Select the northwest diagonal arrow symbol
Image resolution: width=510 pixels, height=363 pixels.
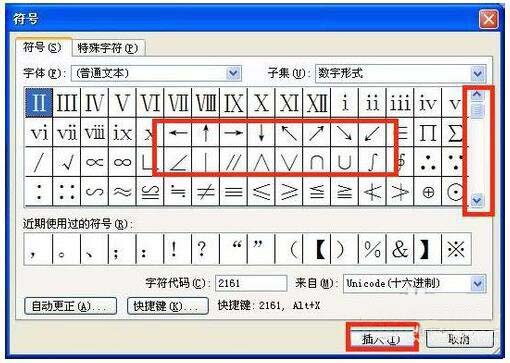pos(289,133)
